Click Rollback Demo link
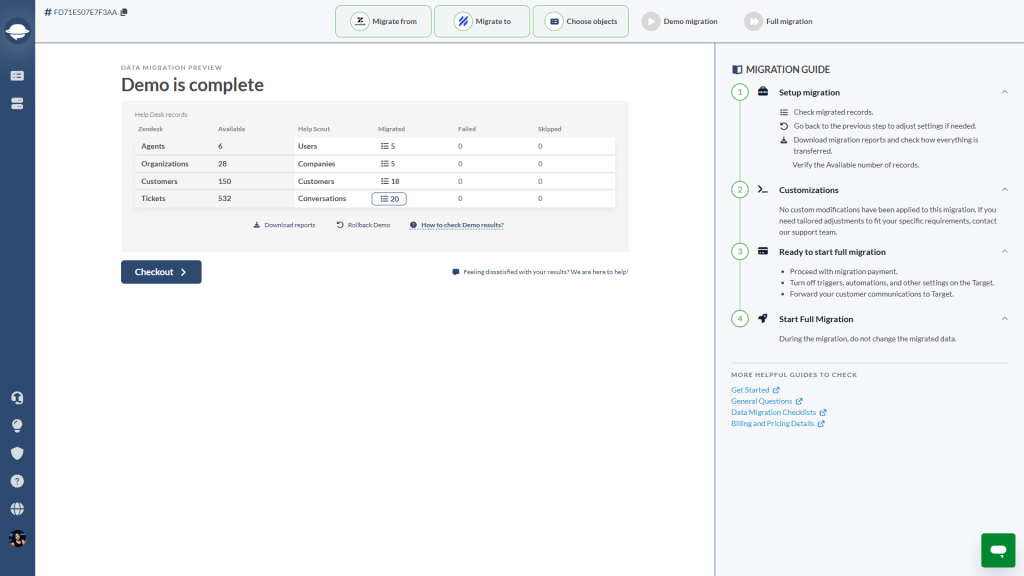This screenshot has width=1024, height=576. click(x=363, y=225)
